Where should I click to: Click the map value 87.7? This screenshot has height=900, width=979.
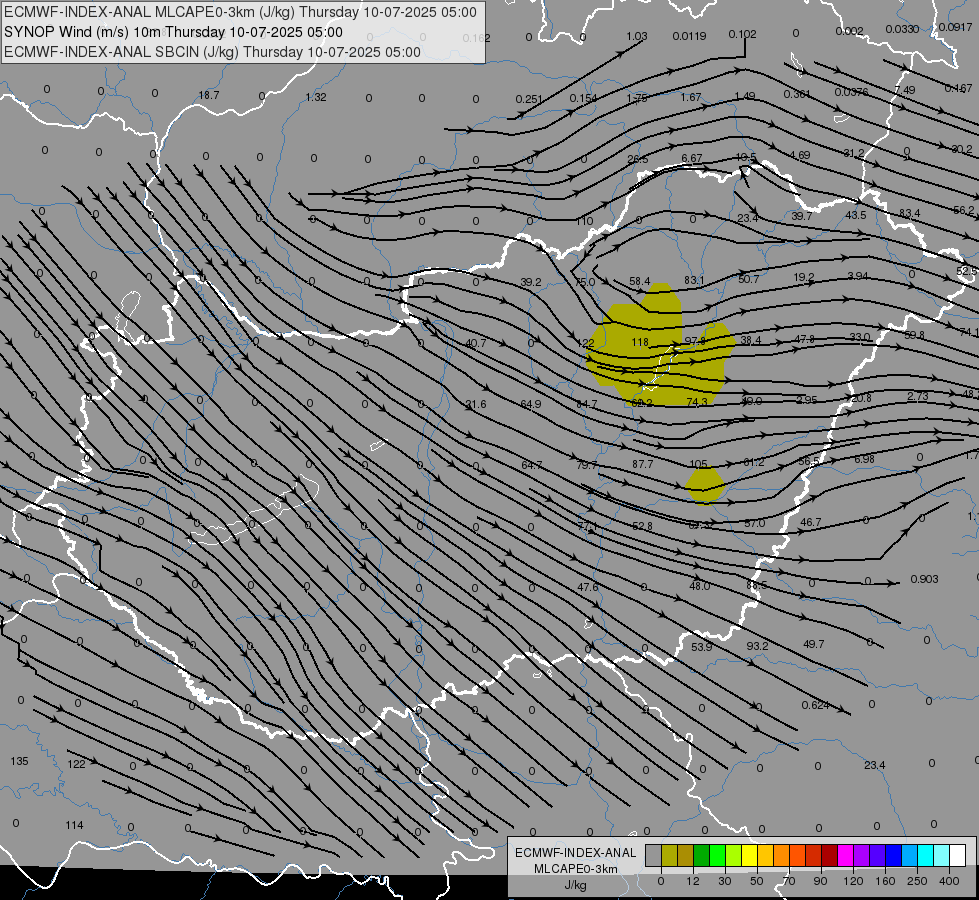(x=642, y=464)
